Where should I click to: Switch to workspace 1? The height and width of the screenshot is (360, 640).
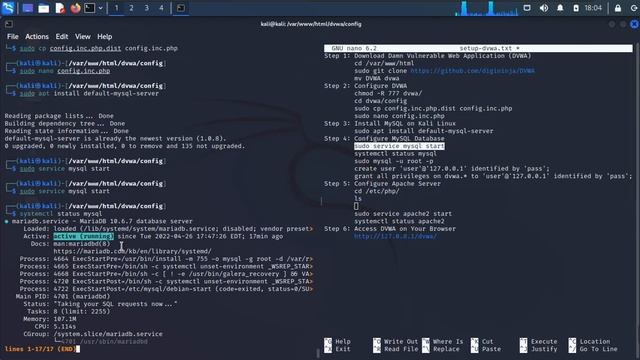[x=116, y=8]
